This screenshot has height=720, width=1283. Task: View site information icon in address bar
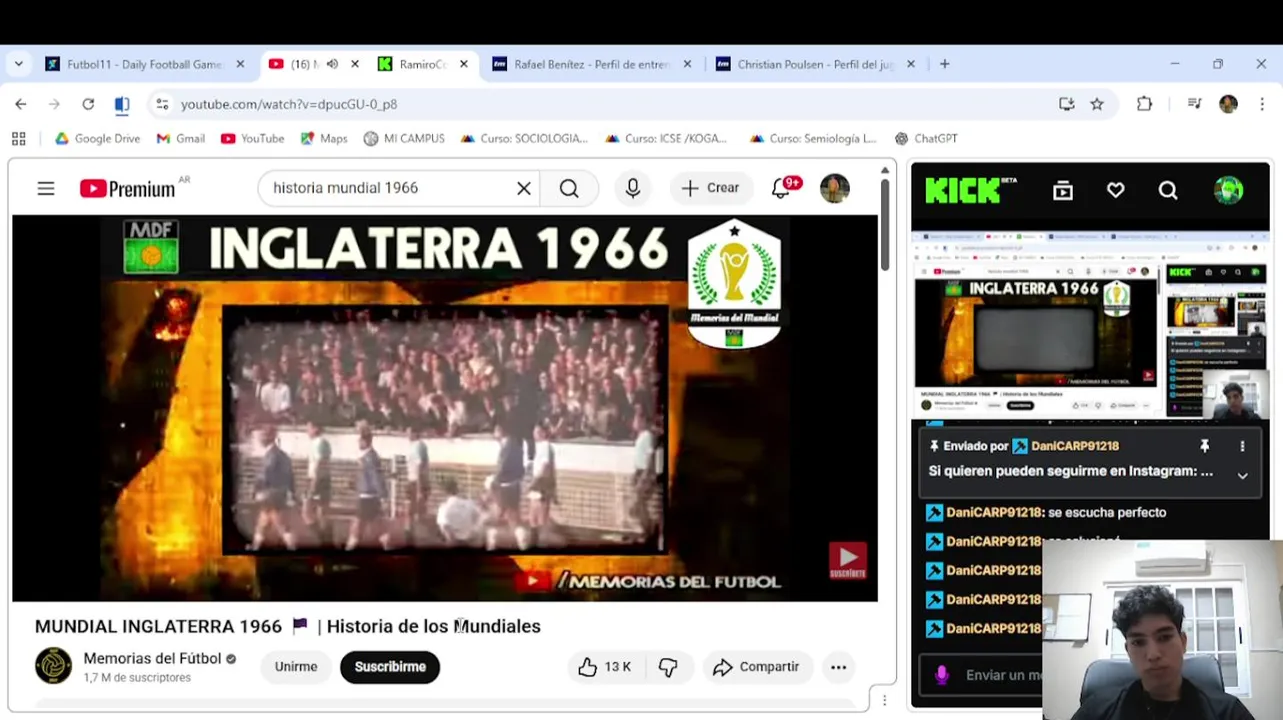(163, 104)
